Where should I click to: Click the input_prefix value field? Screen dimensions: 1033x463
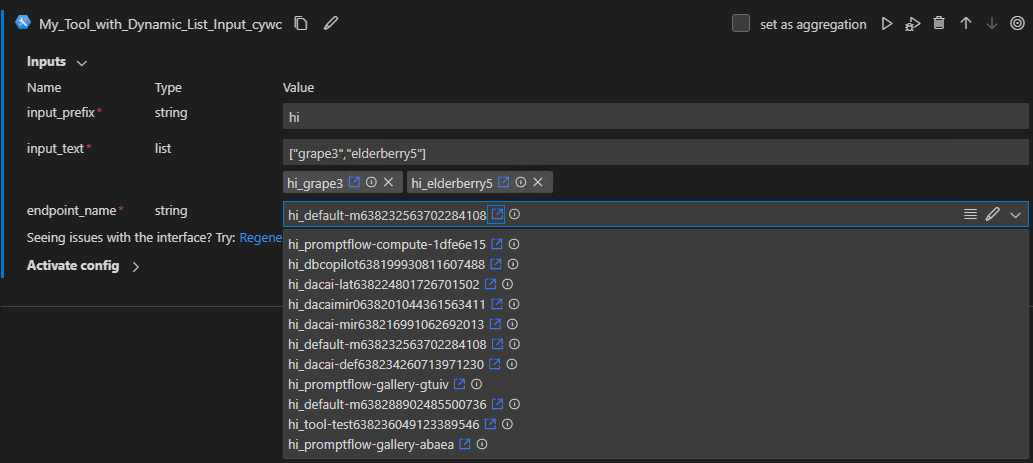point(655,117)
